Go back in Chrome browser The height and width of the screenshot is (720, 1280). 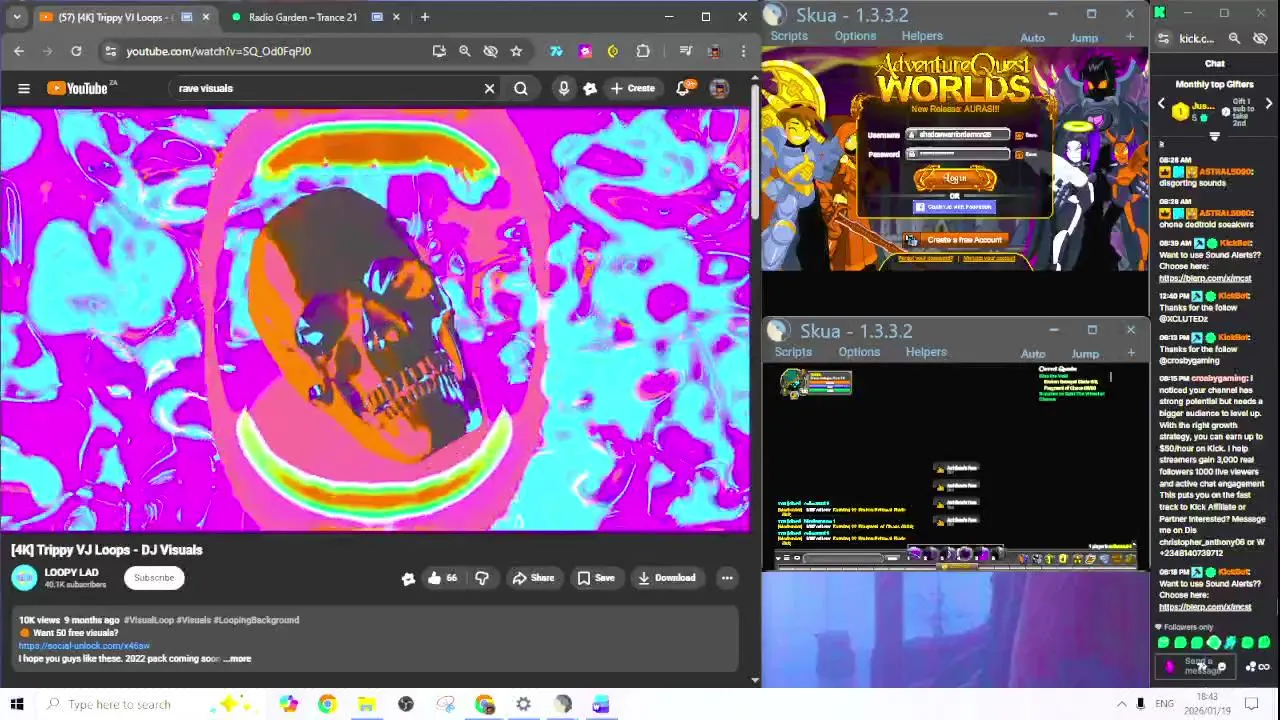[x=19, y=51]
